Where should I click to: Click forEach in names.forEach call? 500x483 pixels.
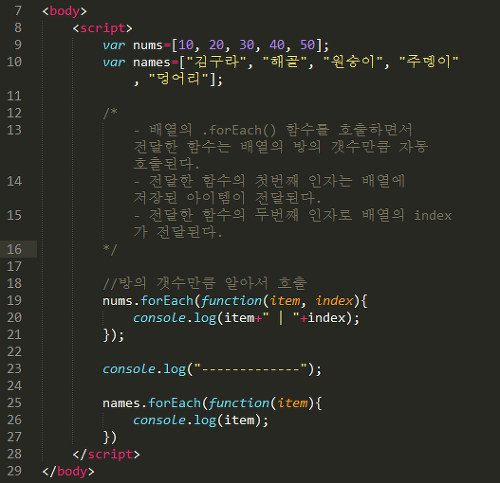pyautogui.click(x=175, y=403)
